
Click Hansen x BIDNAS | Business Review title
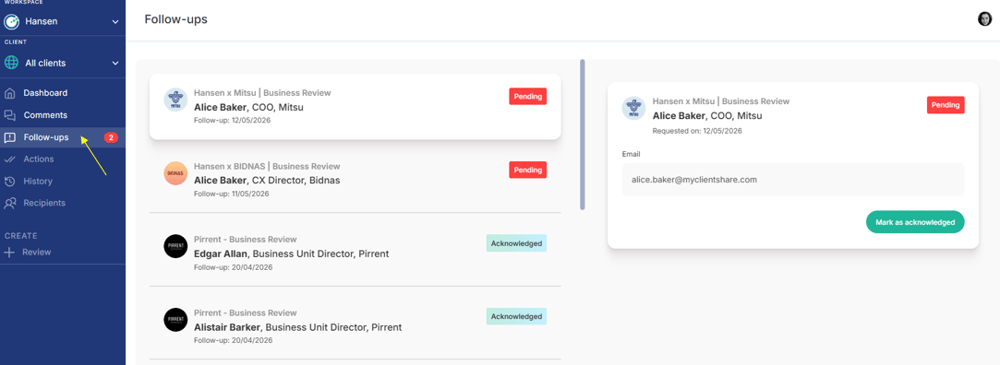tap(267, 167)
